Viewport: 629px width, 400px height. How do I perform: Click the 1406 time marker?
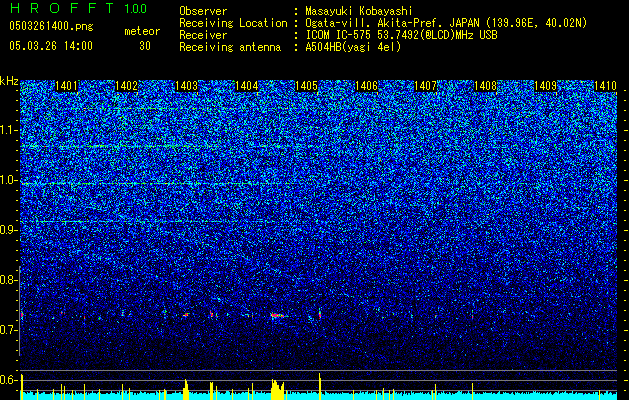[x=366, y=86]
